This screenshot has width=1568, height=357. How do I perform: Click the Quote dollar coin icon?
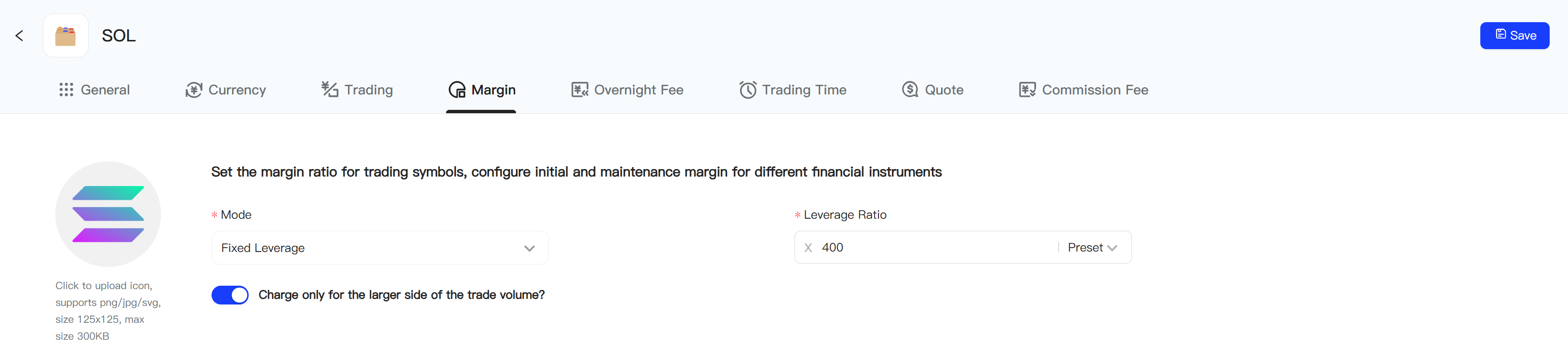point(910,90)
